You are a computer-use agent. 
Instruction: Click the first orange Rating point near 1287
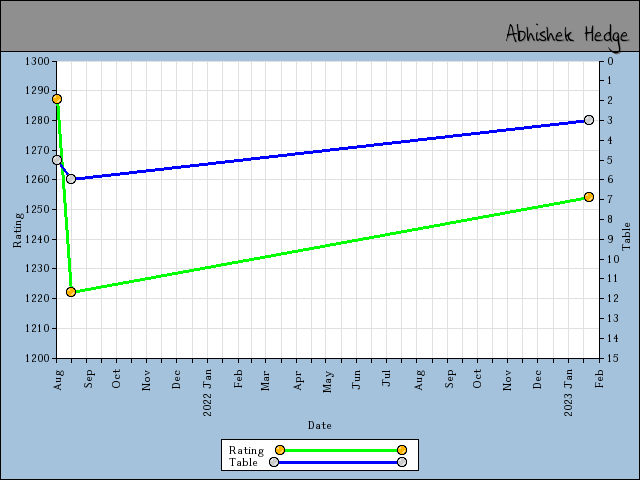[57, 99]
